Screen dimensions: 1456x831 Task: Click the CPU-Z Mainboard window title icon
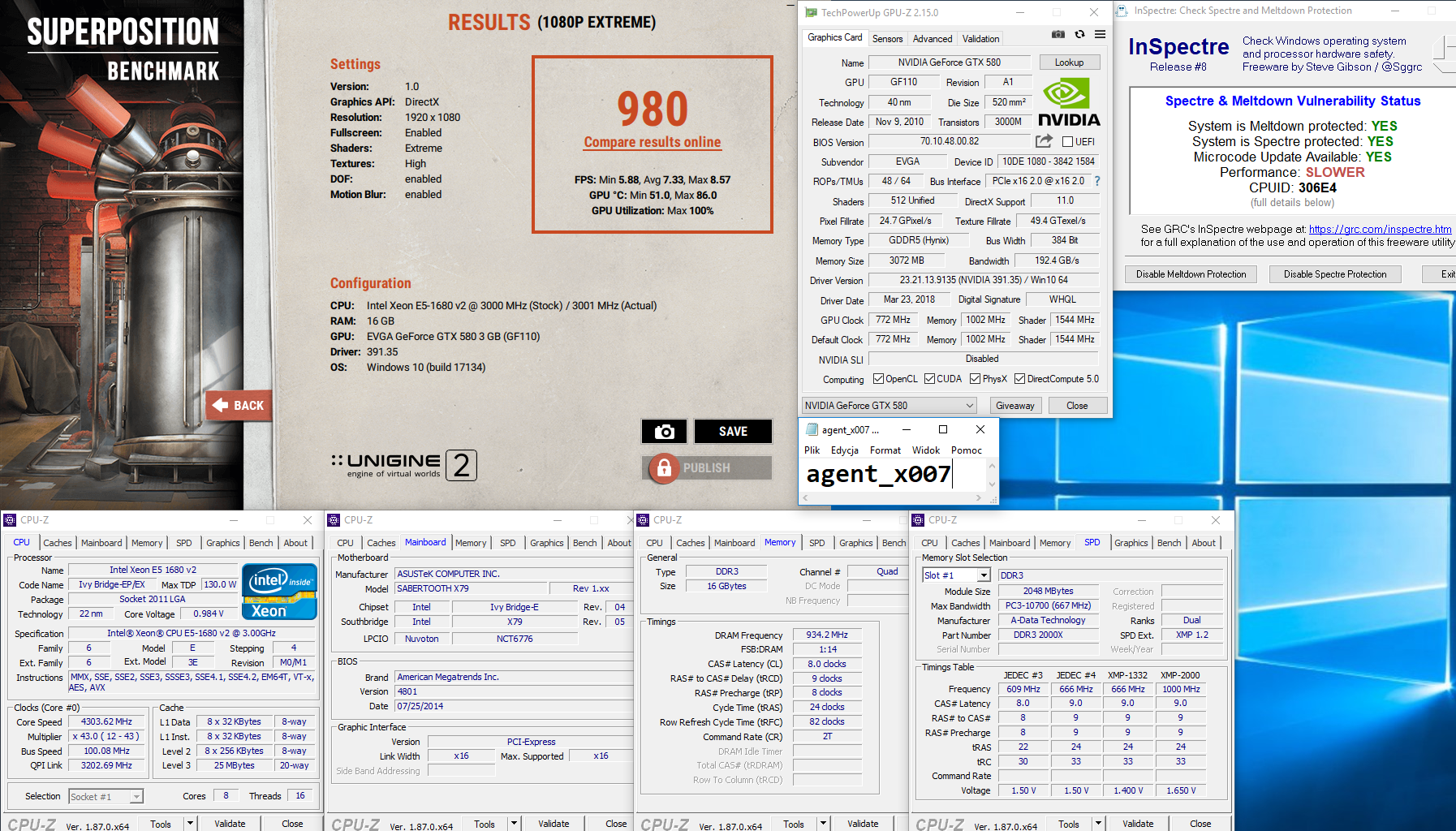click(x=334, y=520)
